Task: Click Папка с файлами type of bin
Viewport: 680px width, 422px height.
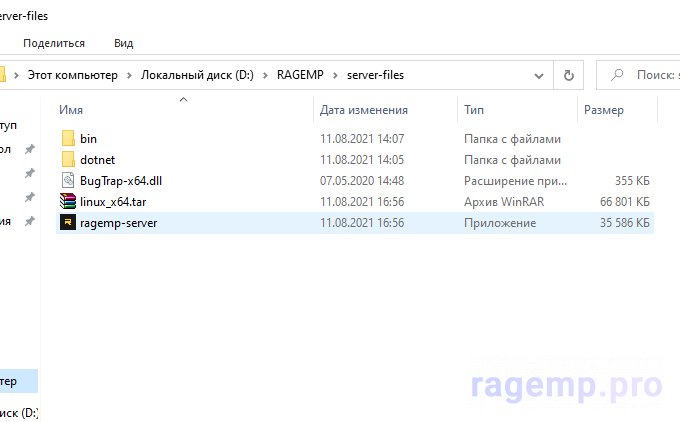Action: (x=512, y=139)
